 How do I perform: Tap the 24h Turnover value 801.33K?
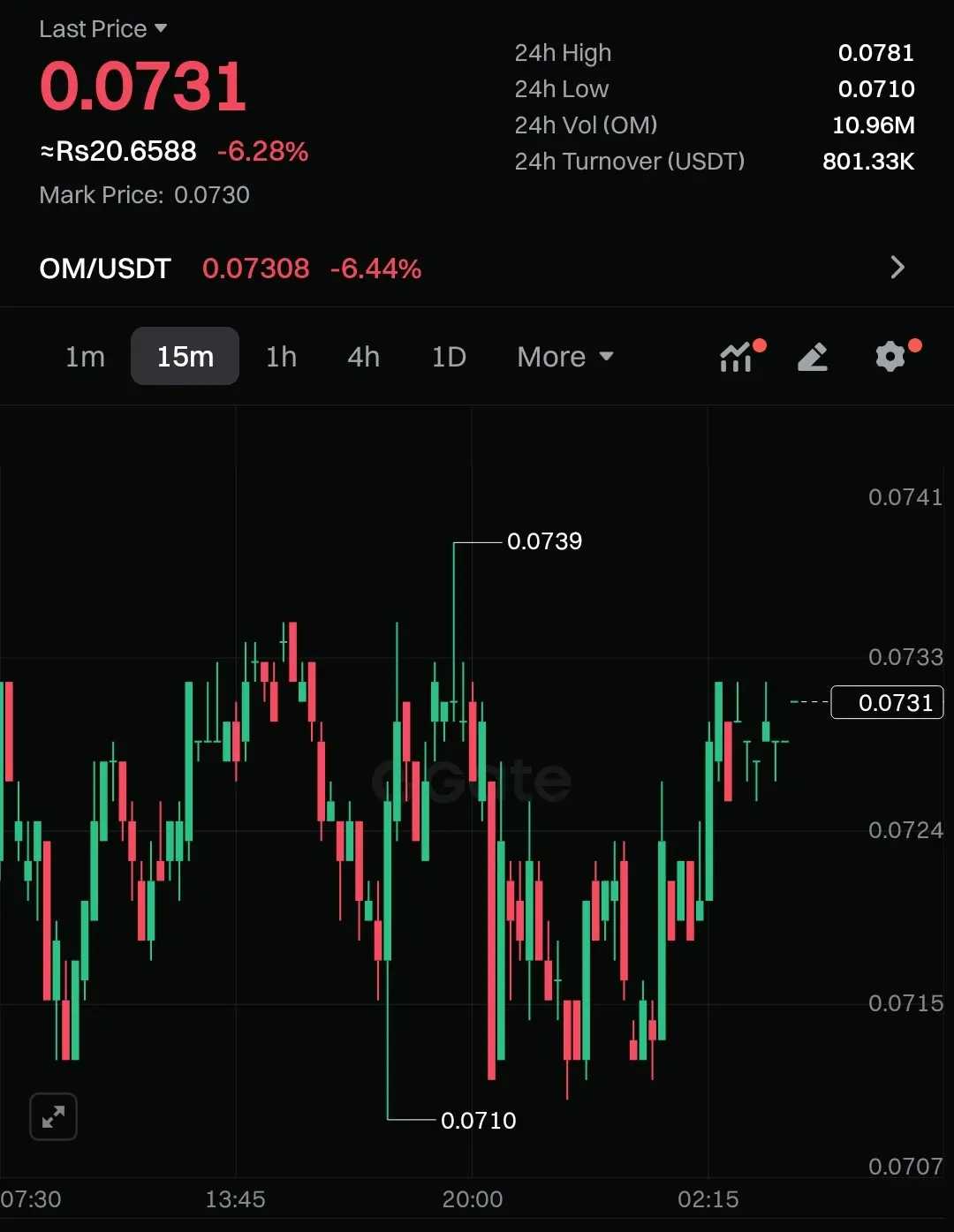tap(869, 162)
